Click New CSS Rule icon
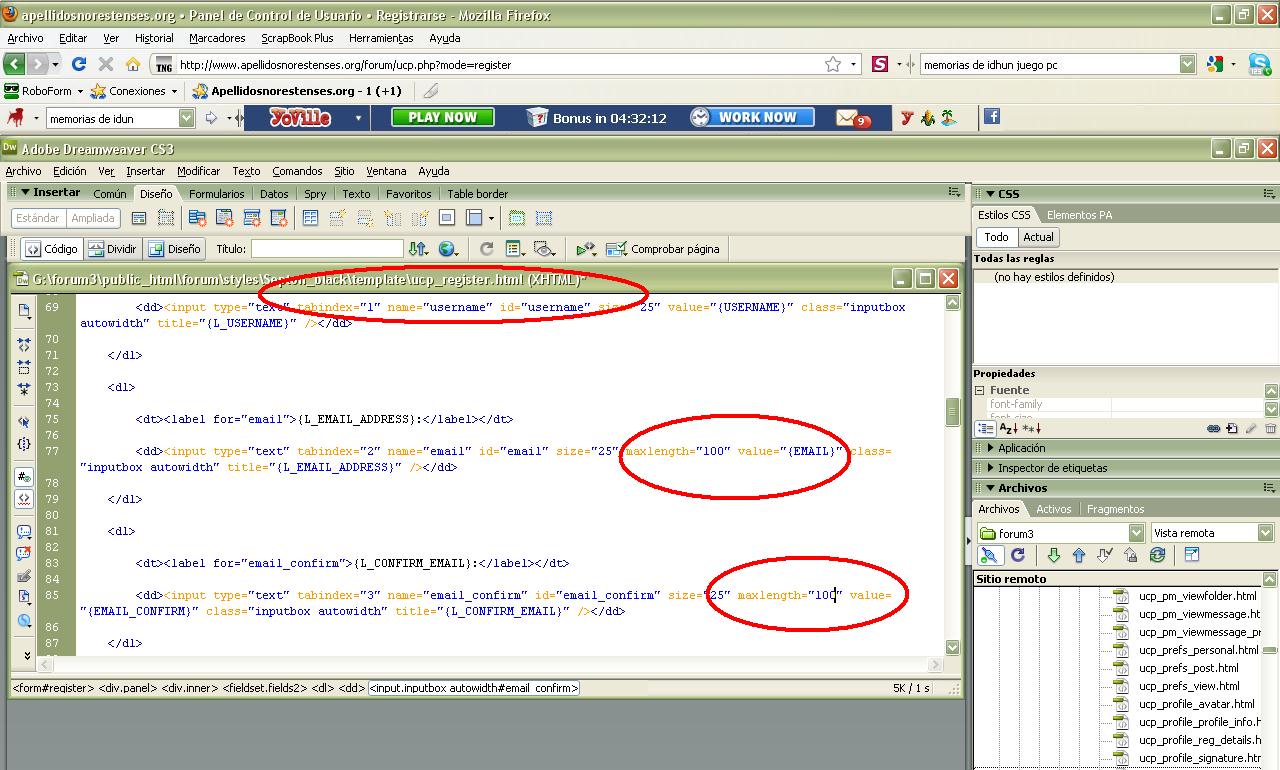The image size is (1280, 770). pyautogui.click(x=1232, y=428)
